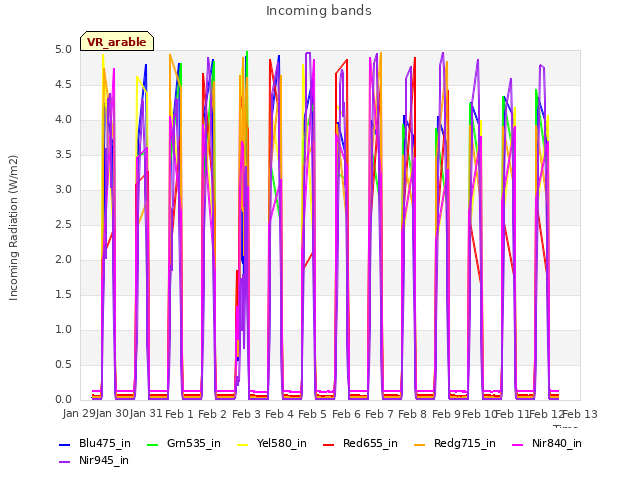Click the Feb 8 x-axis date label
The image size is (640, 480).
click(x=412, y=414)
